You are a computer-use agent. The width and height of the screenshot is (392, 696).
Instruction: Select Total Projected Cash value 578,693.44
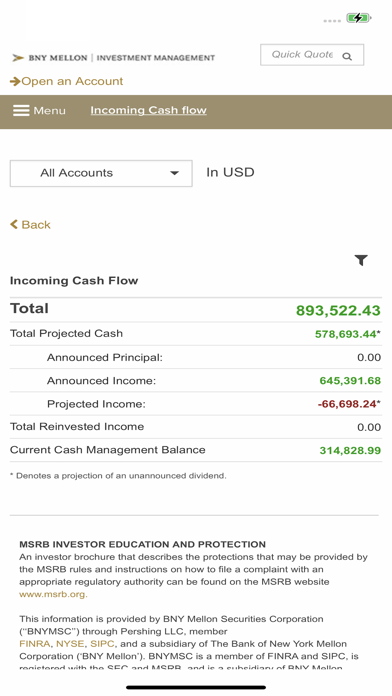point(345,334)
